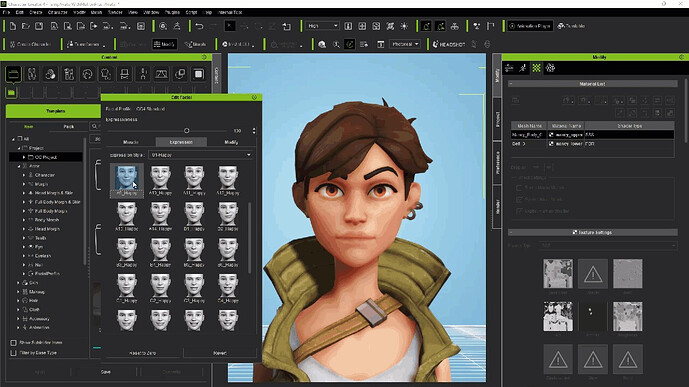The height and width of the screenshot is (387, 689).
Task: Click the human pose icon in Content panel
Action: pyautogui.click(x=143, y=74)
